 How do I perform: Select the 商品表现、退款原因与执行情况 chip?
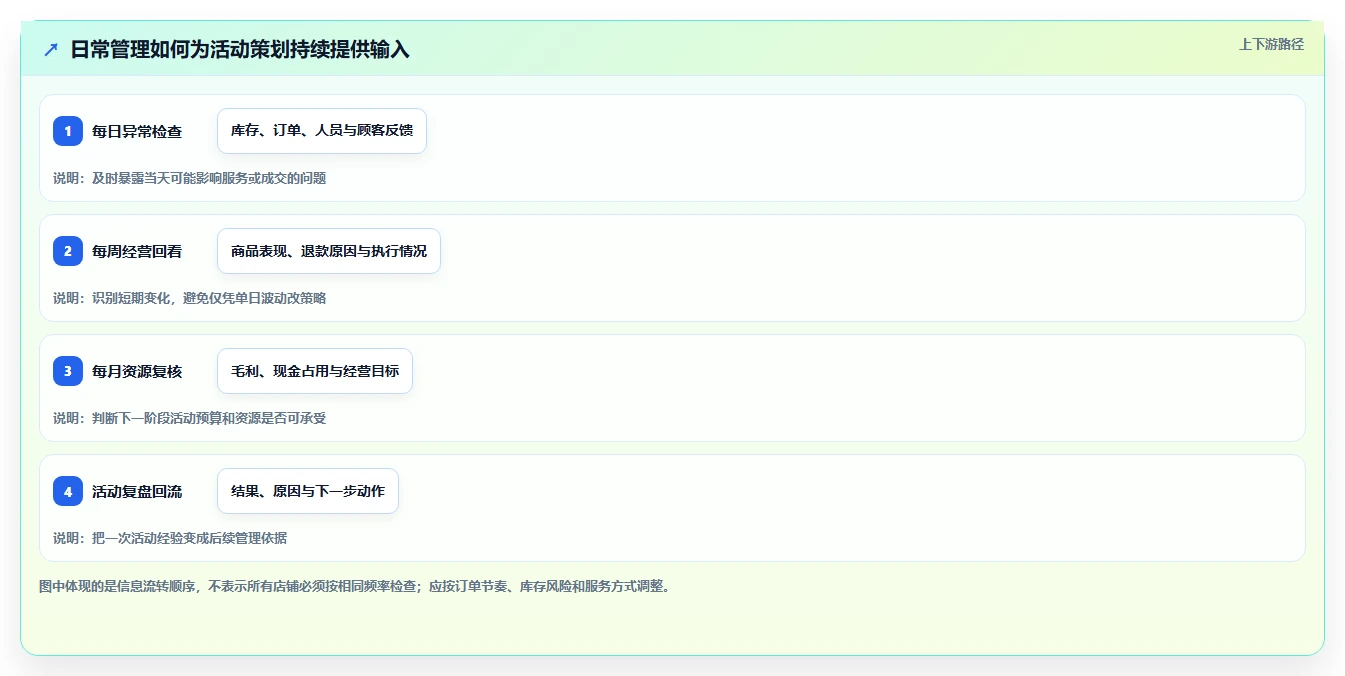(329, 251)
